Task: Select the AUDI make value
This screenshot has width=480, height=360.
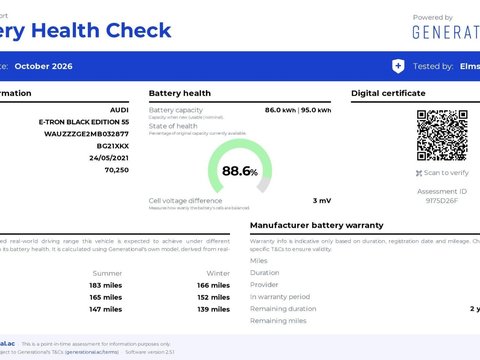Action: [119, 110]
